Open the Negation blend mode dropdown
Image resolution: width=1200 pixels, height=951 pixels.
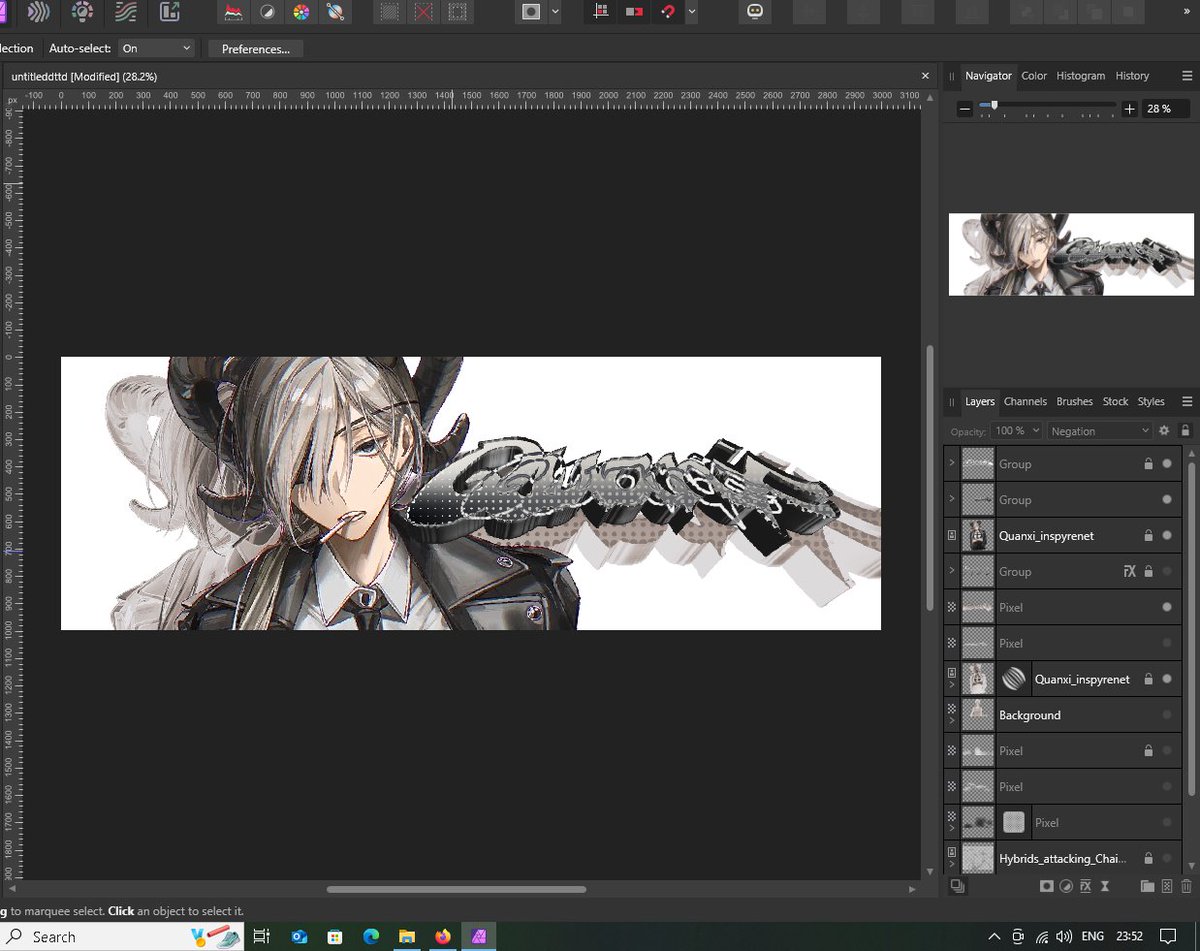[1100, 431]
